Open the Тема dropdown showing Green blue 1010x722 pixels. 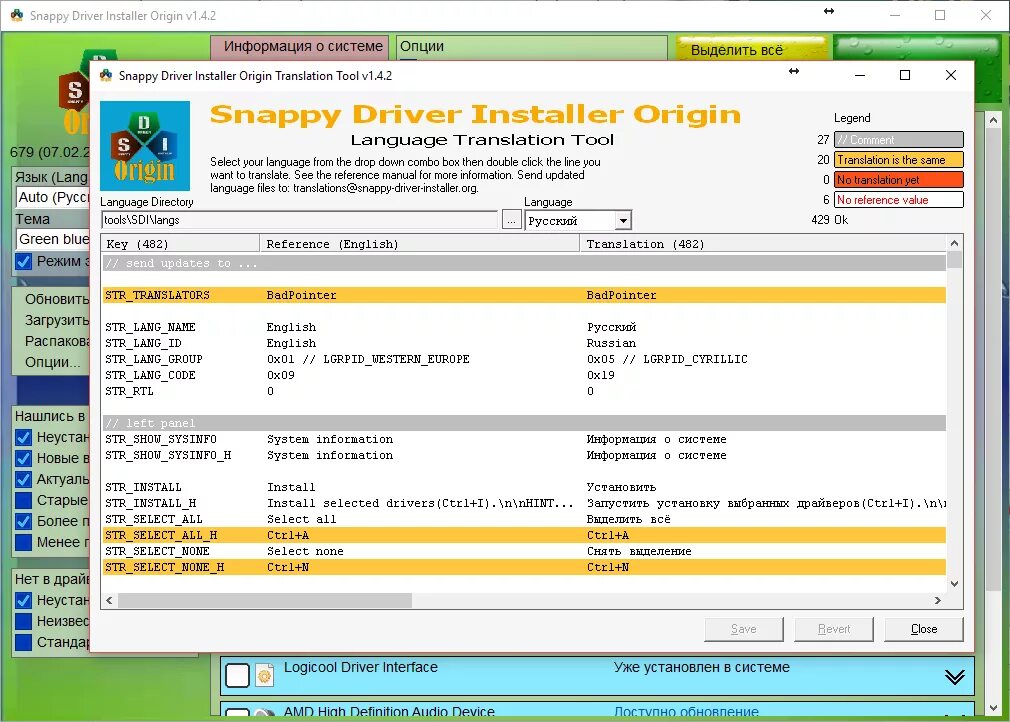coord(53,239)
